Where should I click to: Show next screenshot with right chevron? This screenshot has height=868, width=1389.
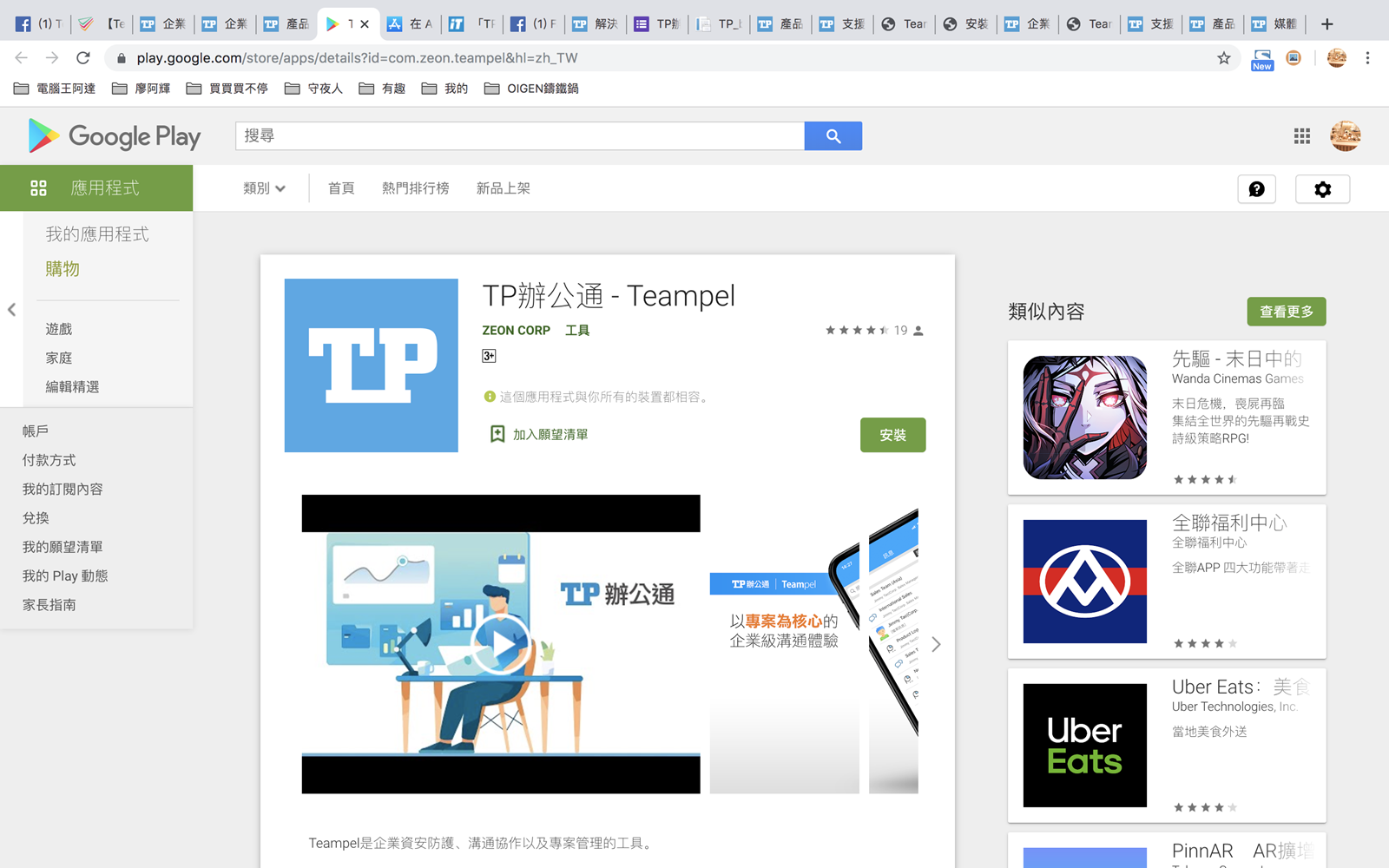[936, 644]
